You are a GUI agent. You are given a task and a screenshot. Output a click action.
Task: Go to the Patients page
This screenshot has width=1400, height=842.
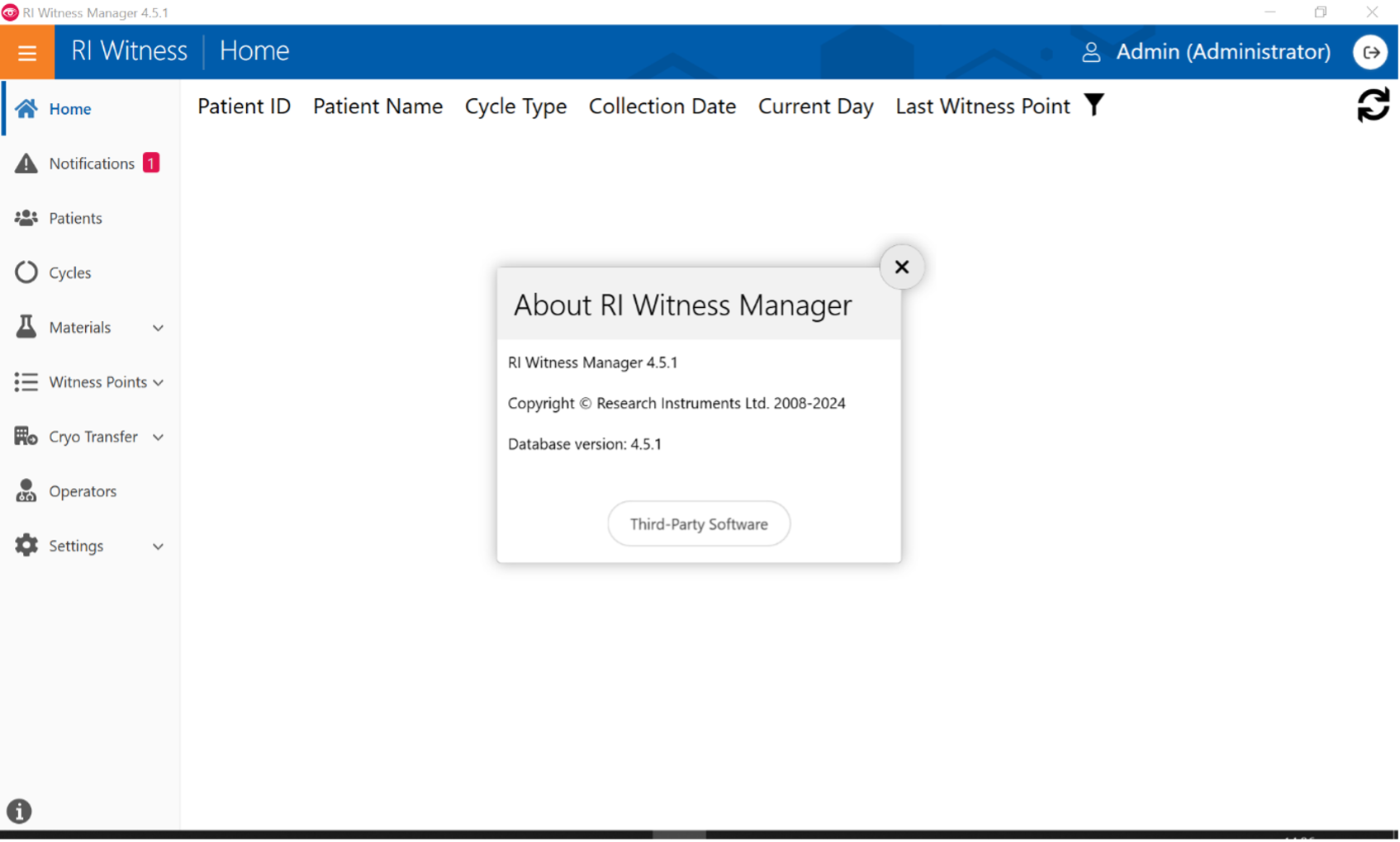pos(75,218)
